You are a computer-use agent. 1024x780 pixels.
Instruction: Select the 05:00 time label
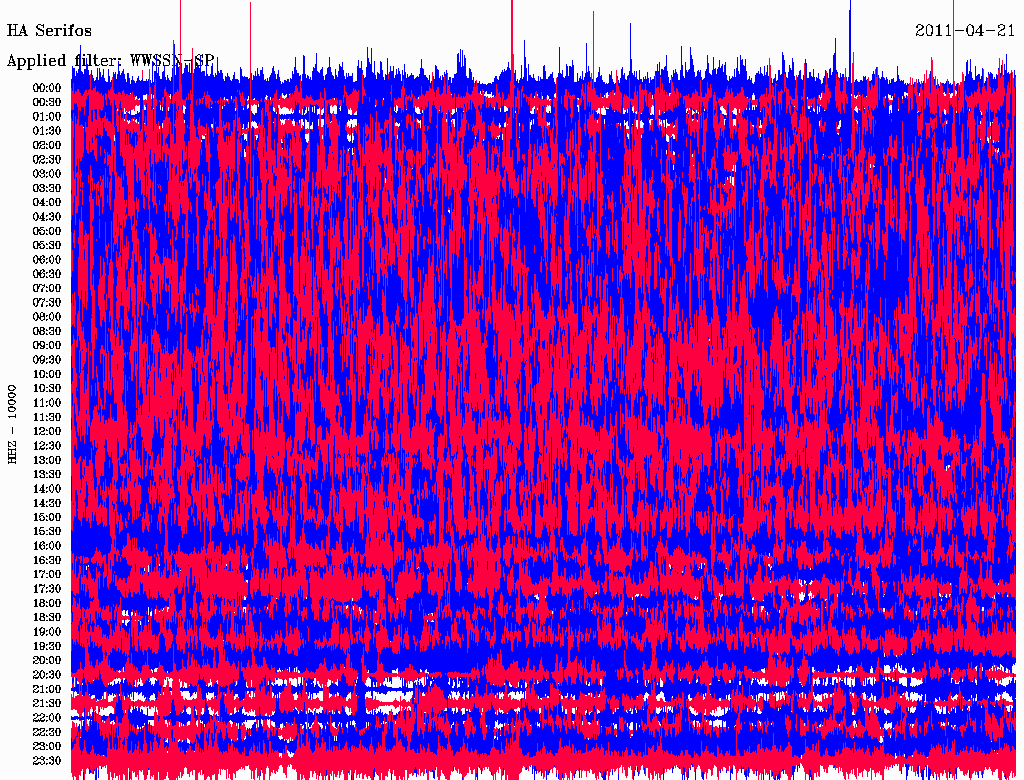(x=47, y=231)
